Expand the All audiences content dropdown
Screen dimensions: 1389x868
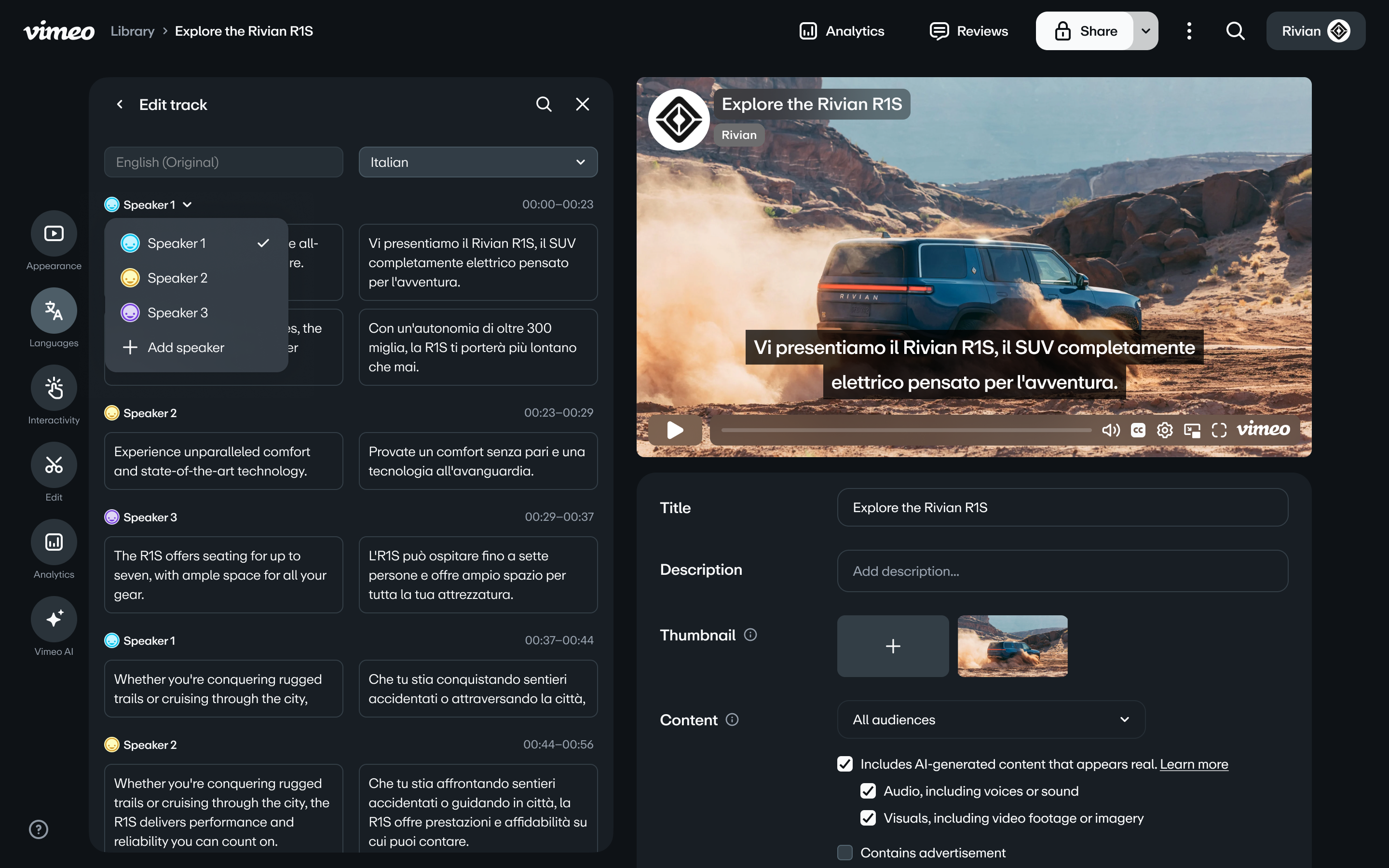pyautogui.click(x=991, y=719)
